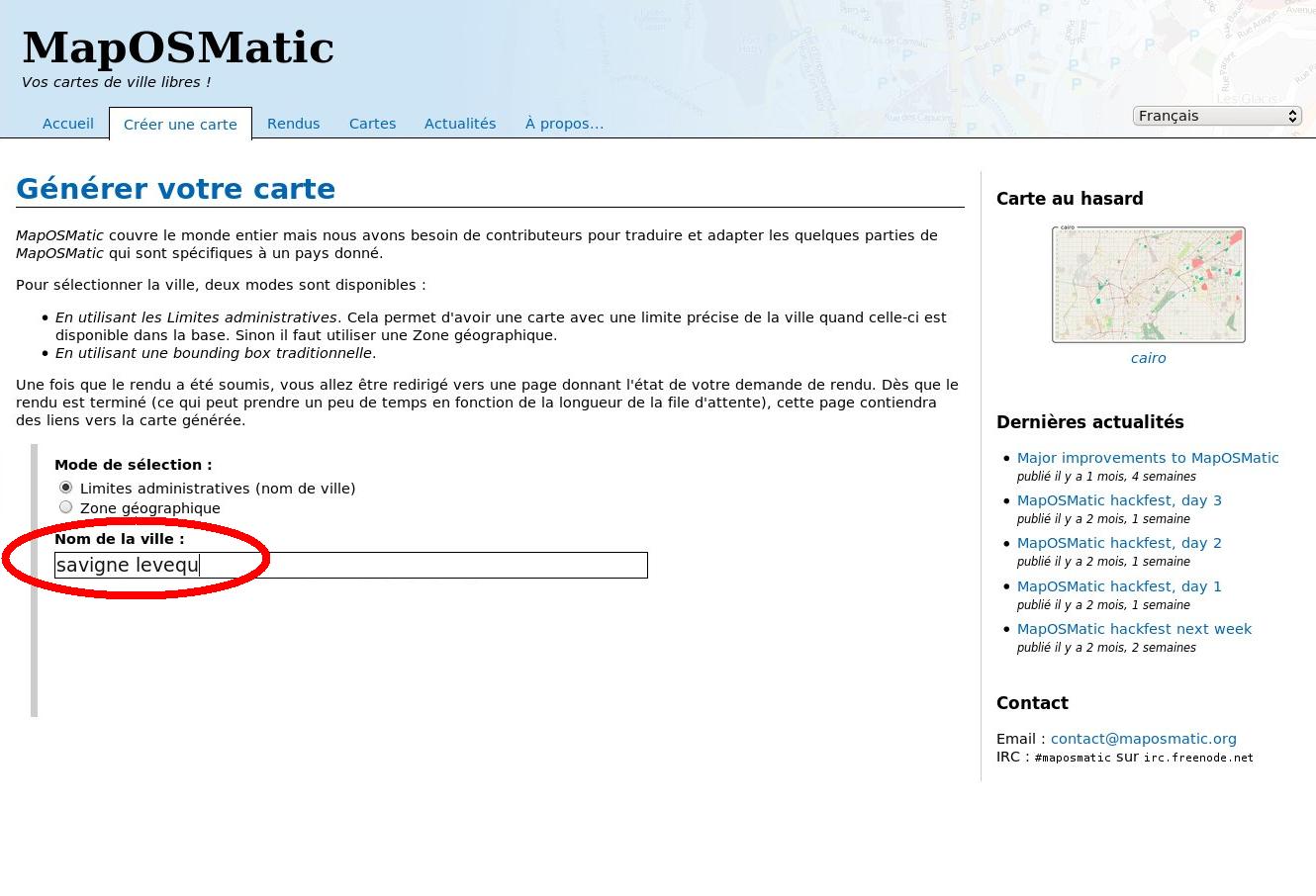Image resolution: width=1316 pixels, height=896 pixels.
Task: Open Major improvements to MapOSMatic news
Action: [x=1148, y=458]
